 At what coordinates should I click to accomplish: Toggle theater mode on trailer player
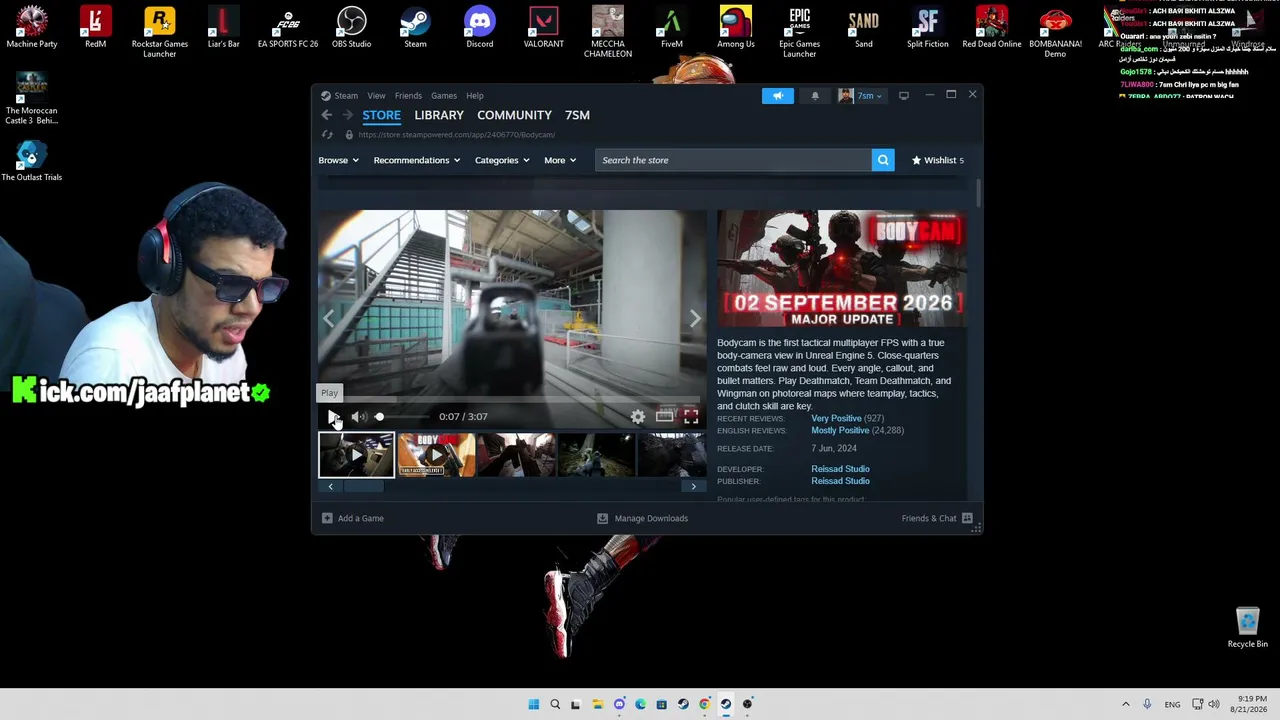point(664,416)
